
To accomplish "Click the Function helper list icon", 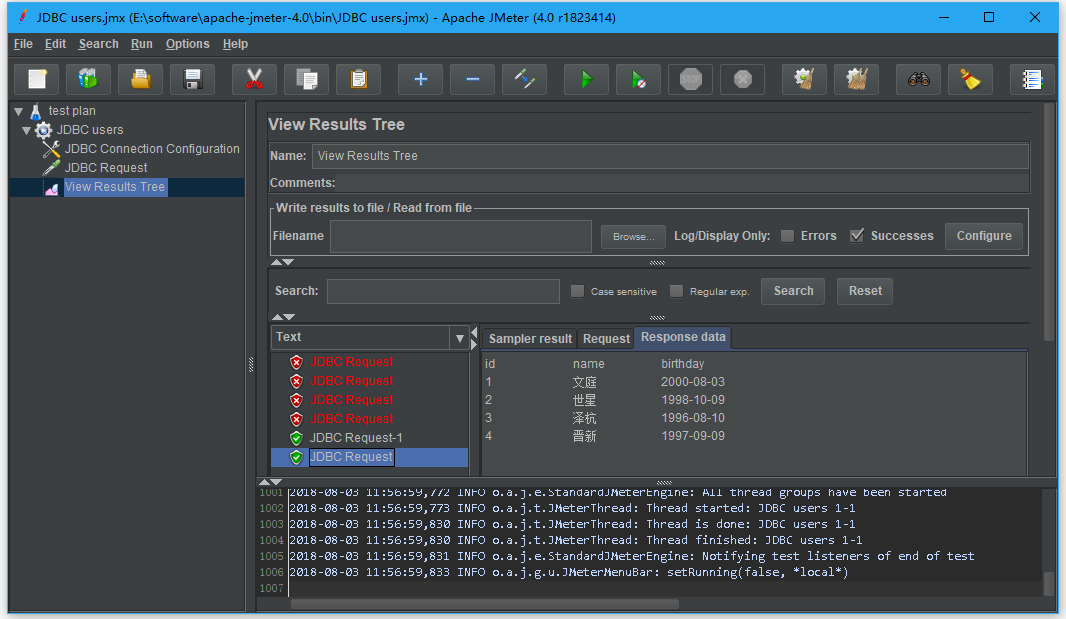I will pos(1032,79).
